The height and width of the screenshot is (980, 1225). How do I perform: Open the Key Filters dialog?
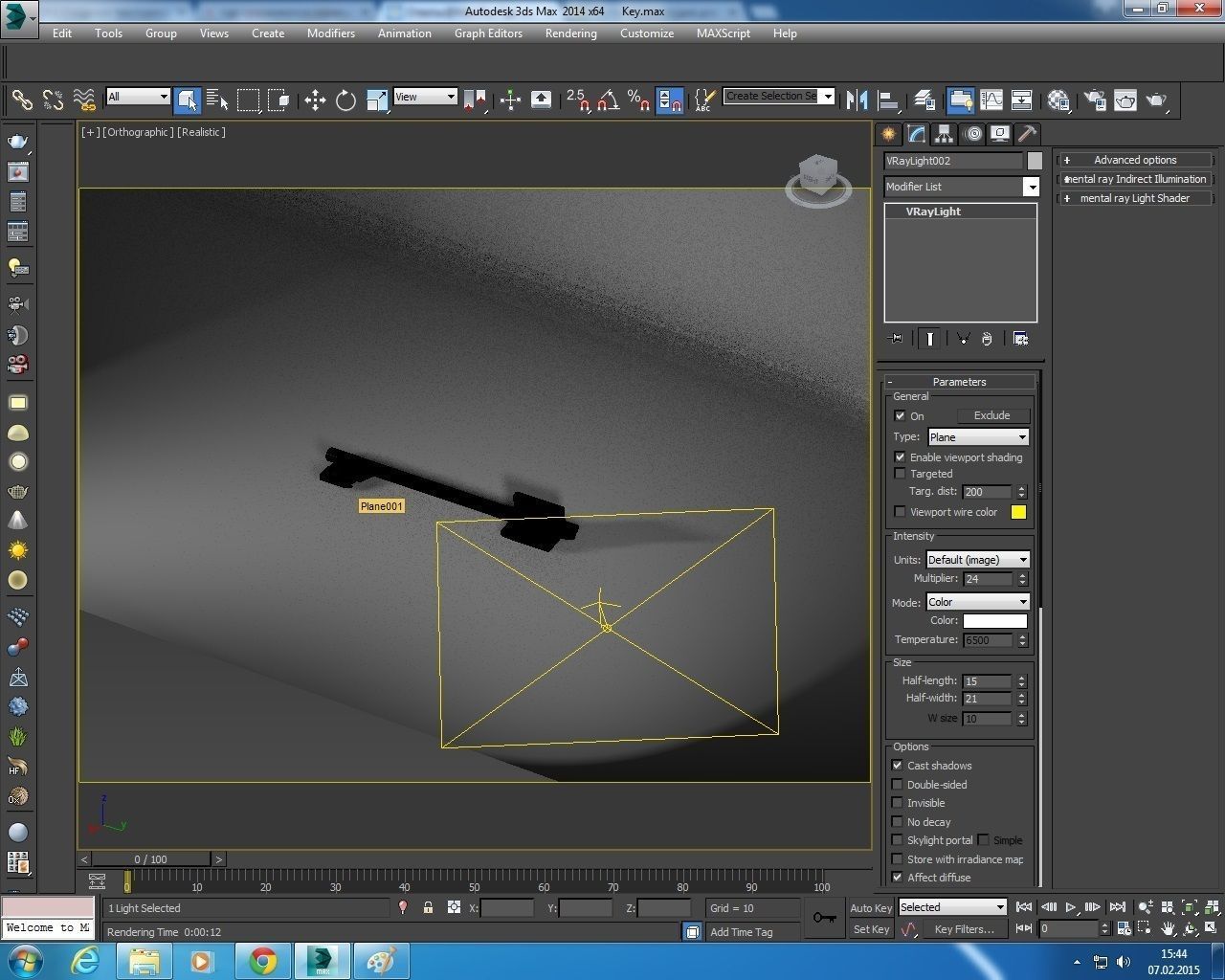pos(965,929)
